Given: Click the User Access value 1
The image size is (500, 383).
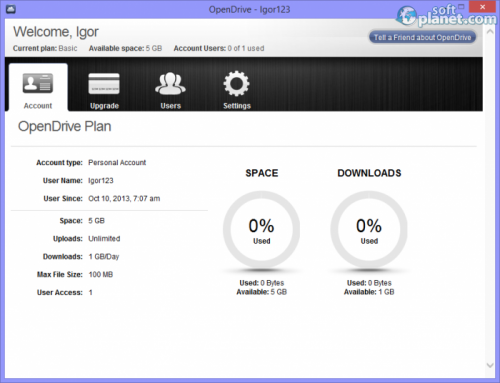Looking at the screenshot, I should click(x=90, y=293).
